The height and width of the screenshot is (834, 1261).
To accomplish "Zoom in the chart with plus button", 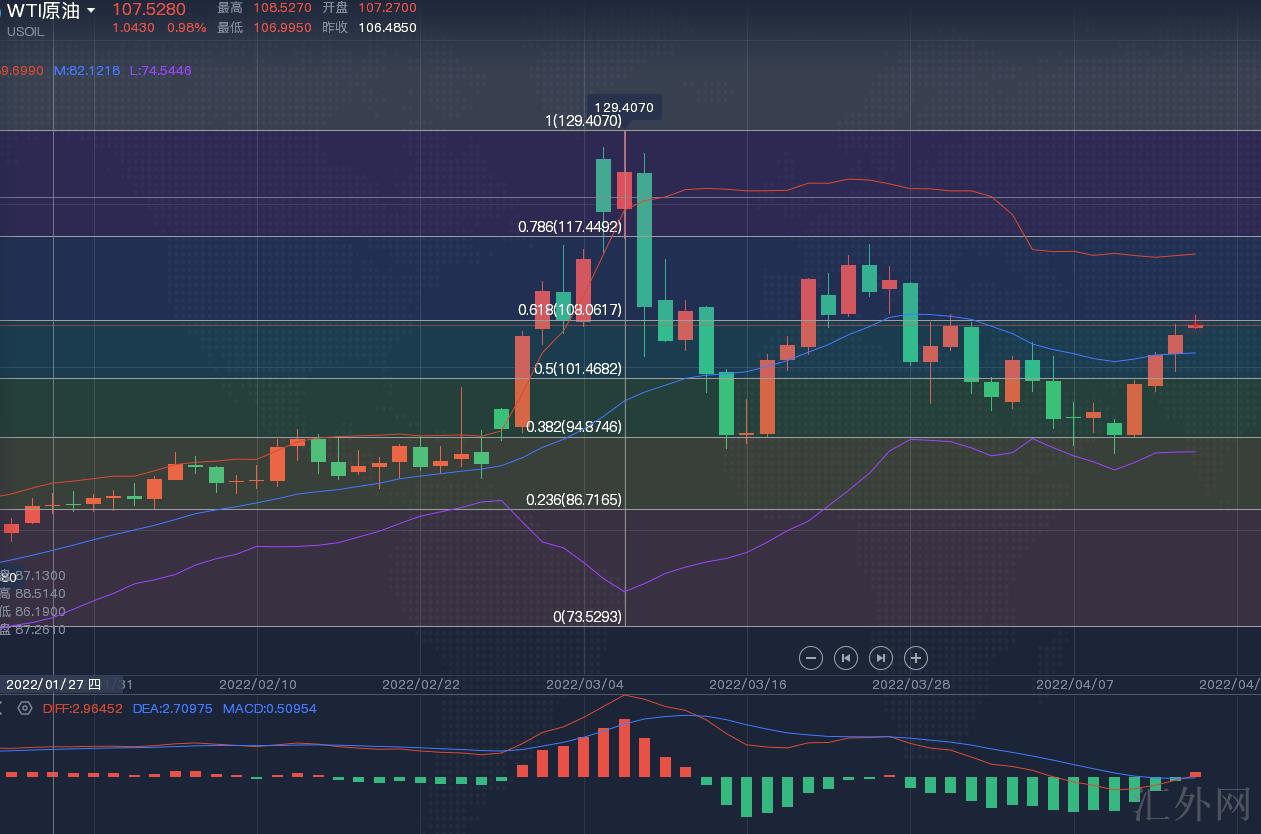I will [916, 657].
